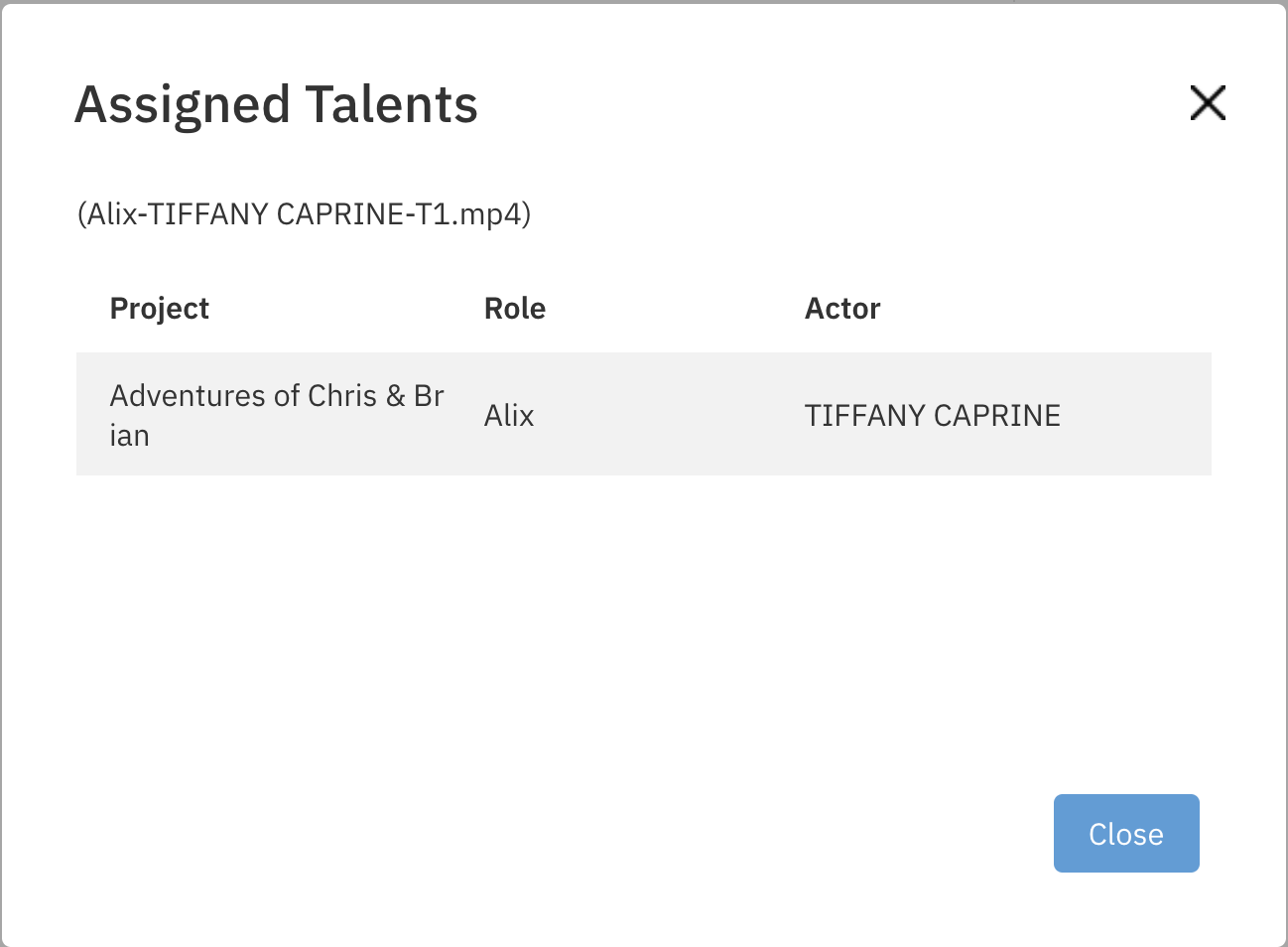Click "(Alix" at the filename's start
The image size is (1288, 947).
[107, 214]
